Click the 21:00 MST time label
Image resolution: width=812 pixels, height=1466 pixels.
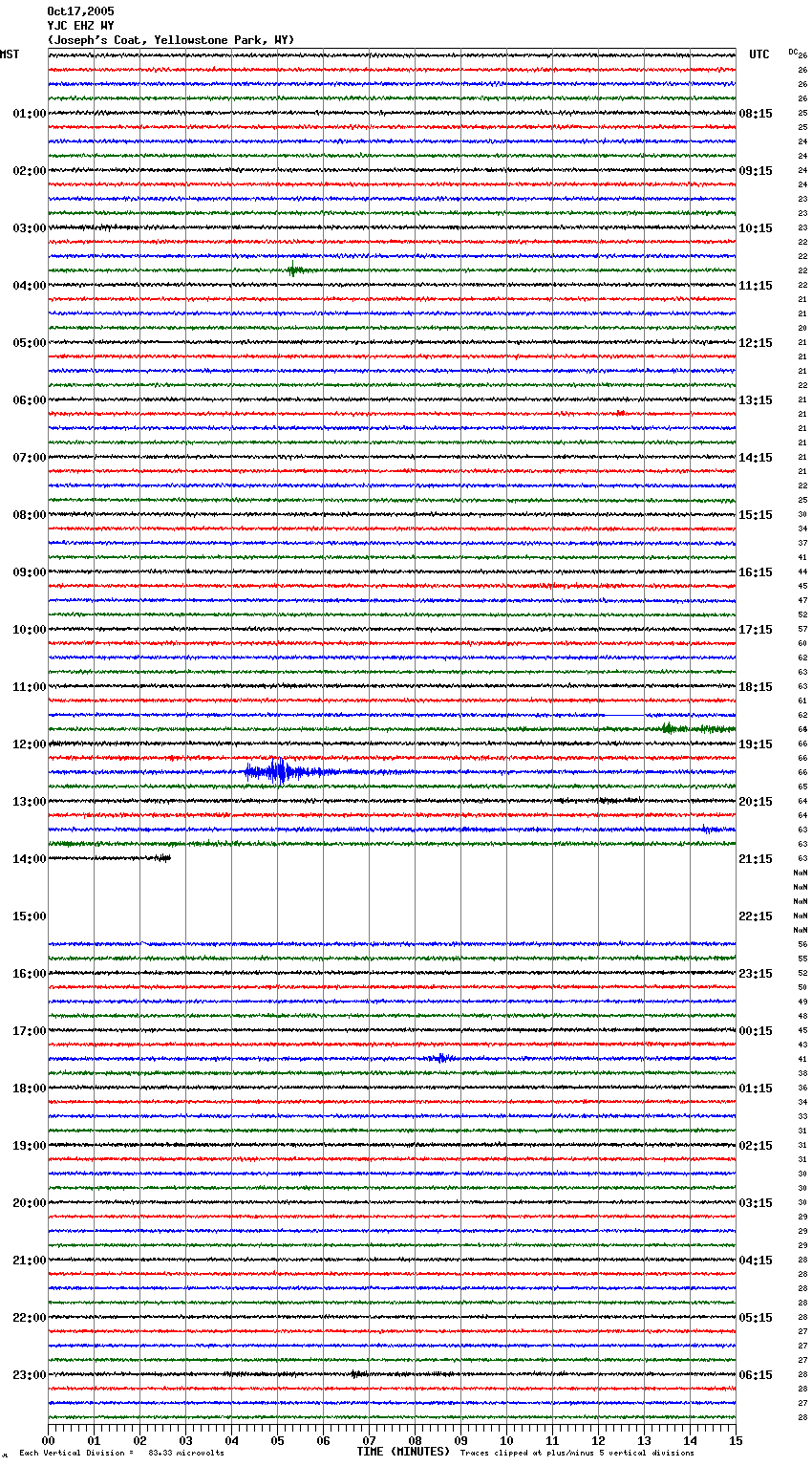pyautogui.click(x=30, y=1261)
